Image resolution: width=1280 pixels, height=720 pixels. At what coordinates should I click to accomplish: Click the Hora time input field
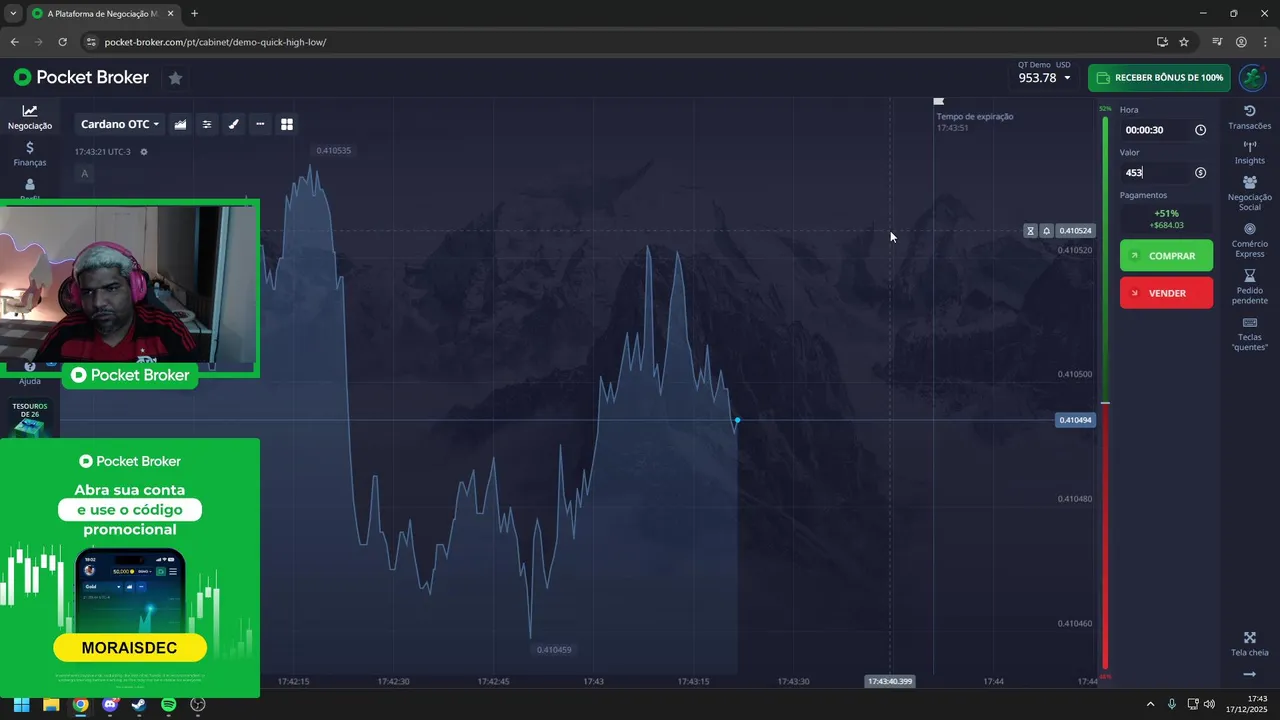pyautogui.click(x=1166, y=130)
